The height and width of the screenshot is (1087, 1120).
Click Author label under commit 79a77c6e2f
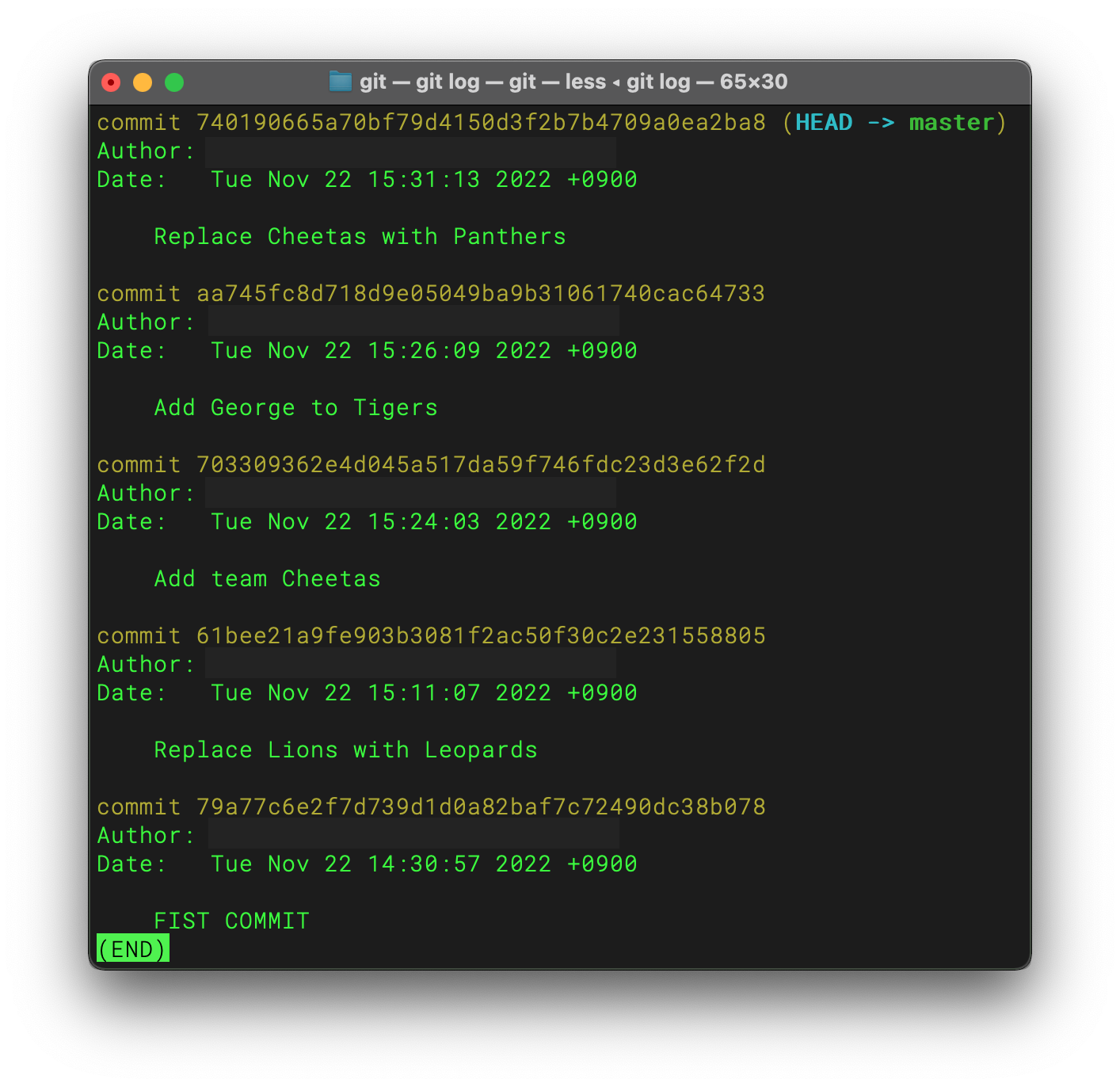[x=146, y=836]
